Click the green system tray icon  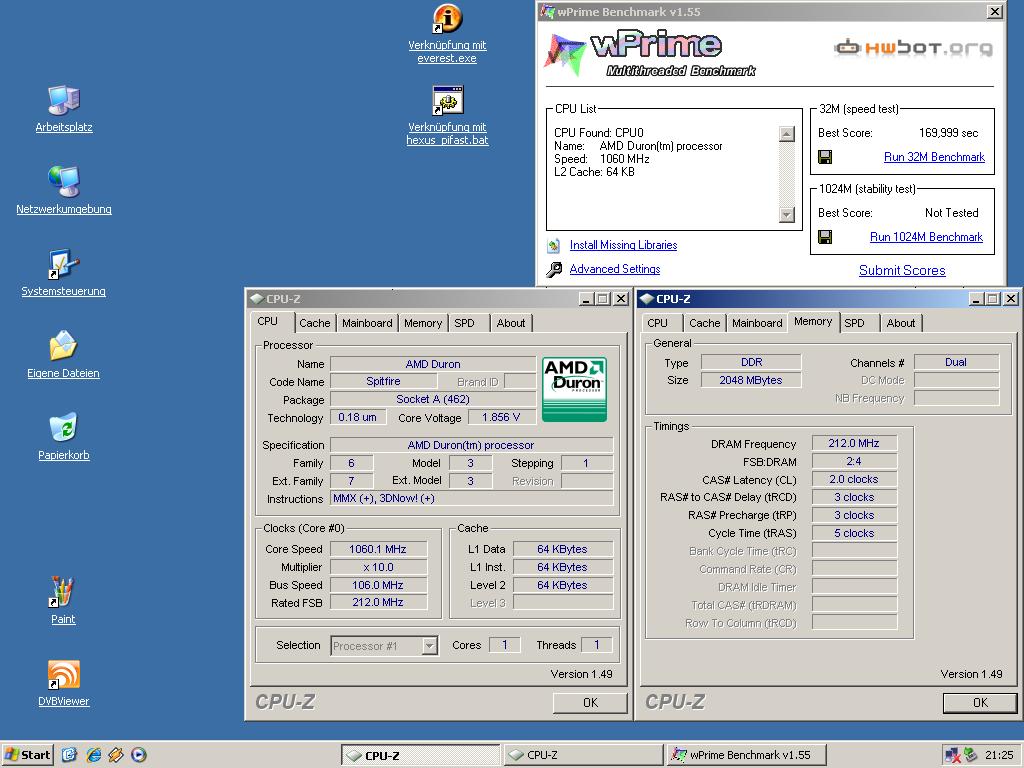pos(971,755)
